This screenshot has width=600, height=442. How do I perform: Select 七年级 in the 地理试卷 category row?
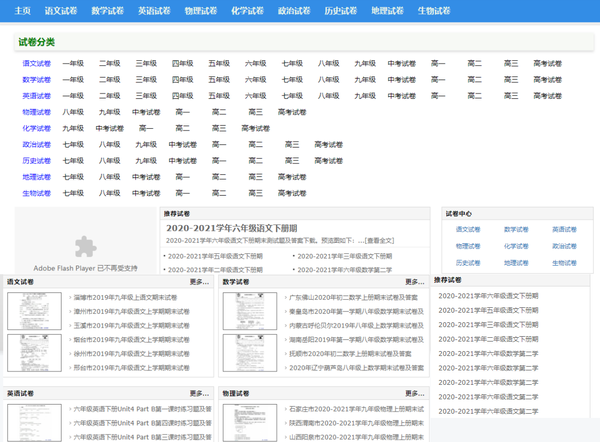click(x=73, y=177)
